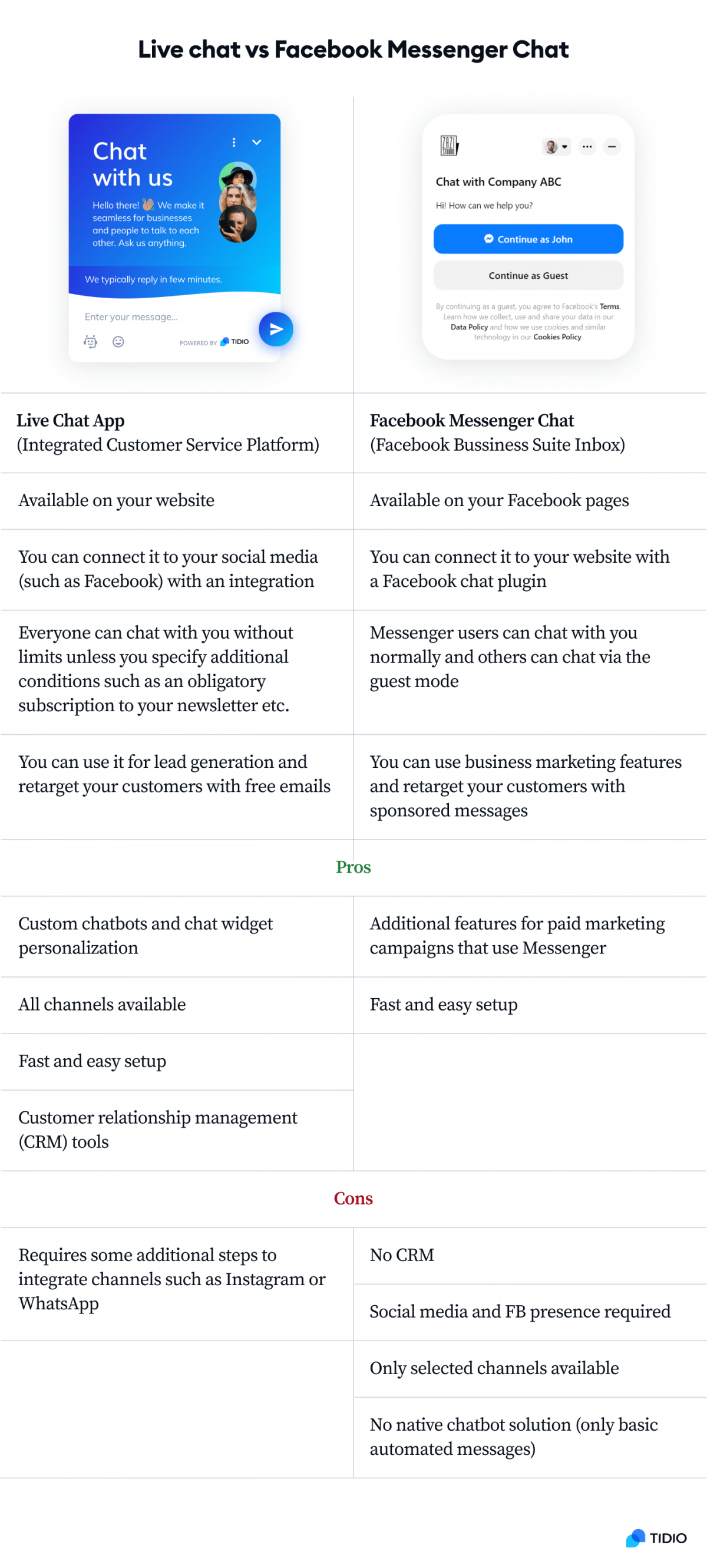Open the three-dot menu in the Tidio widget
The image size is (707, 1568).
click(234, 142)
